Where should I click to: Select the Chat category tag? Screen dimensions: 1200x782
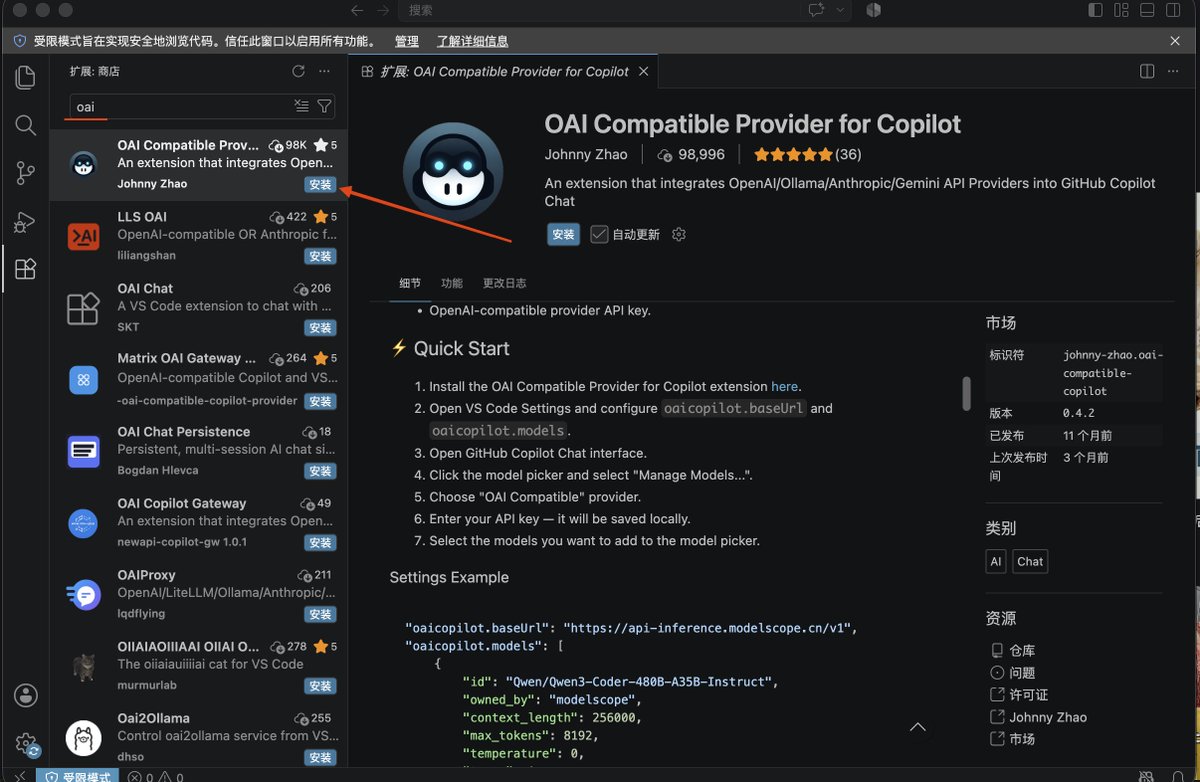[x=1030, y=561]
